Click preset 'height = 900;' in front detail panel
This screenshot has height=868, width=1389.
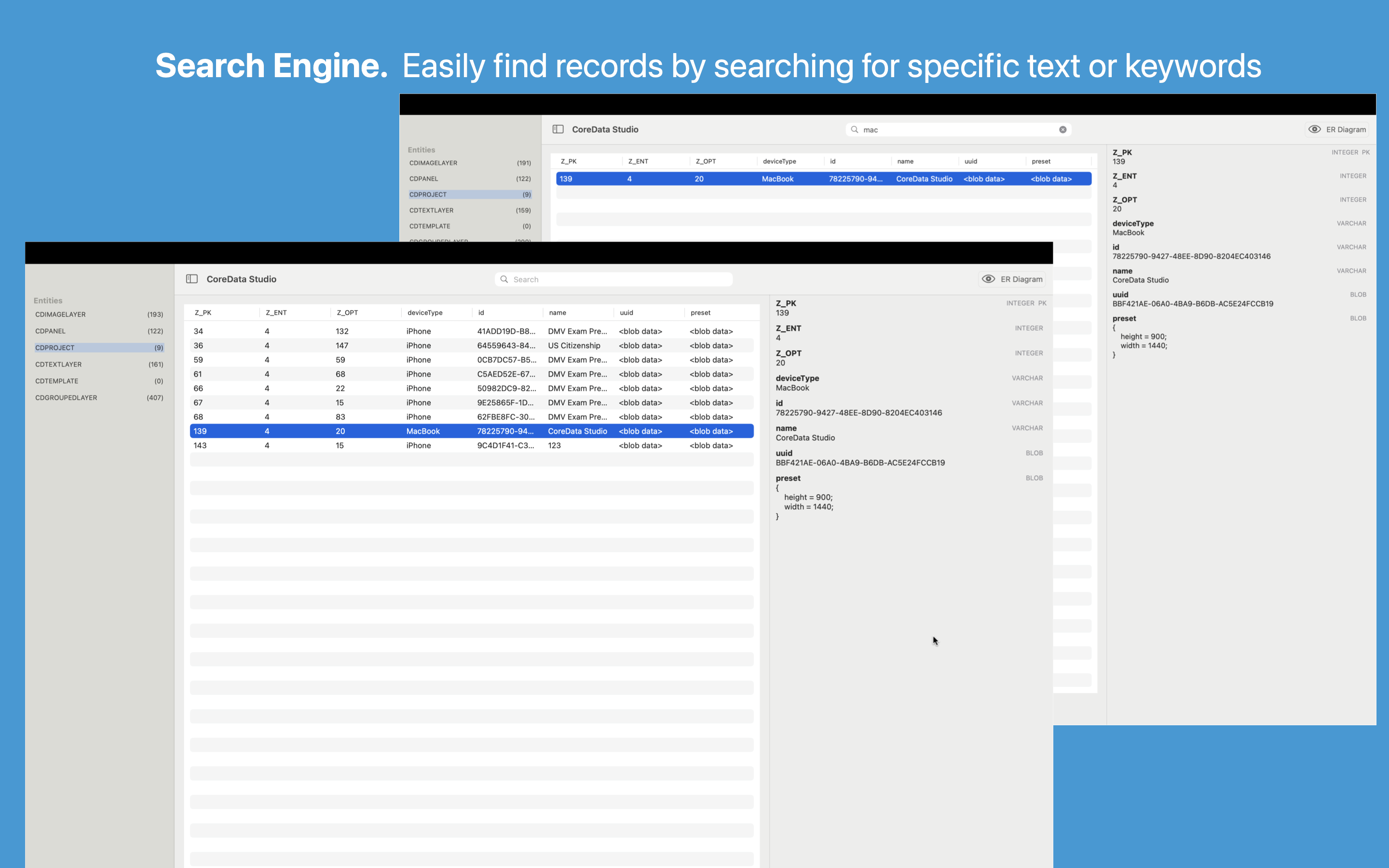808,497
